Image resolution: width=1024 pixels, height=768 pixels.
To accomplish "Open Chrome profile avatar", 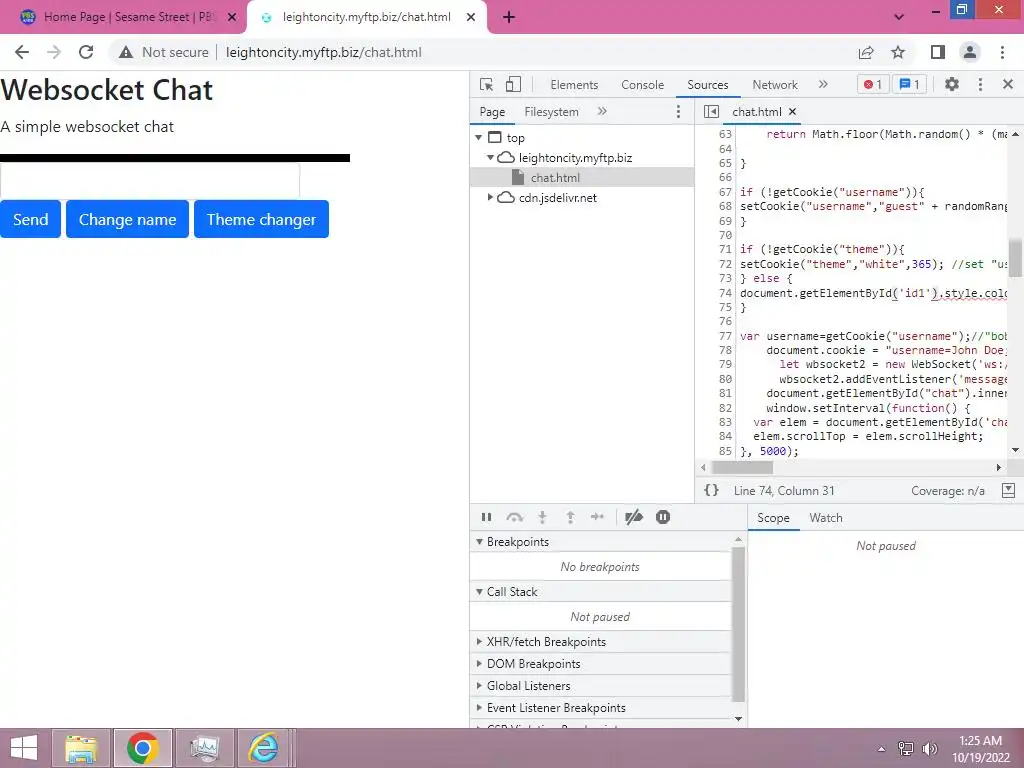I will coord(970,52).
